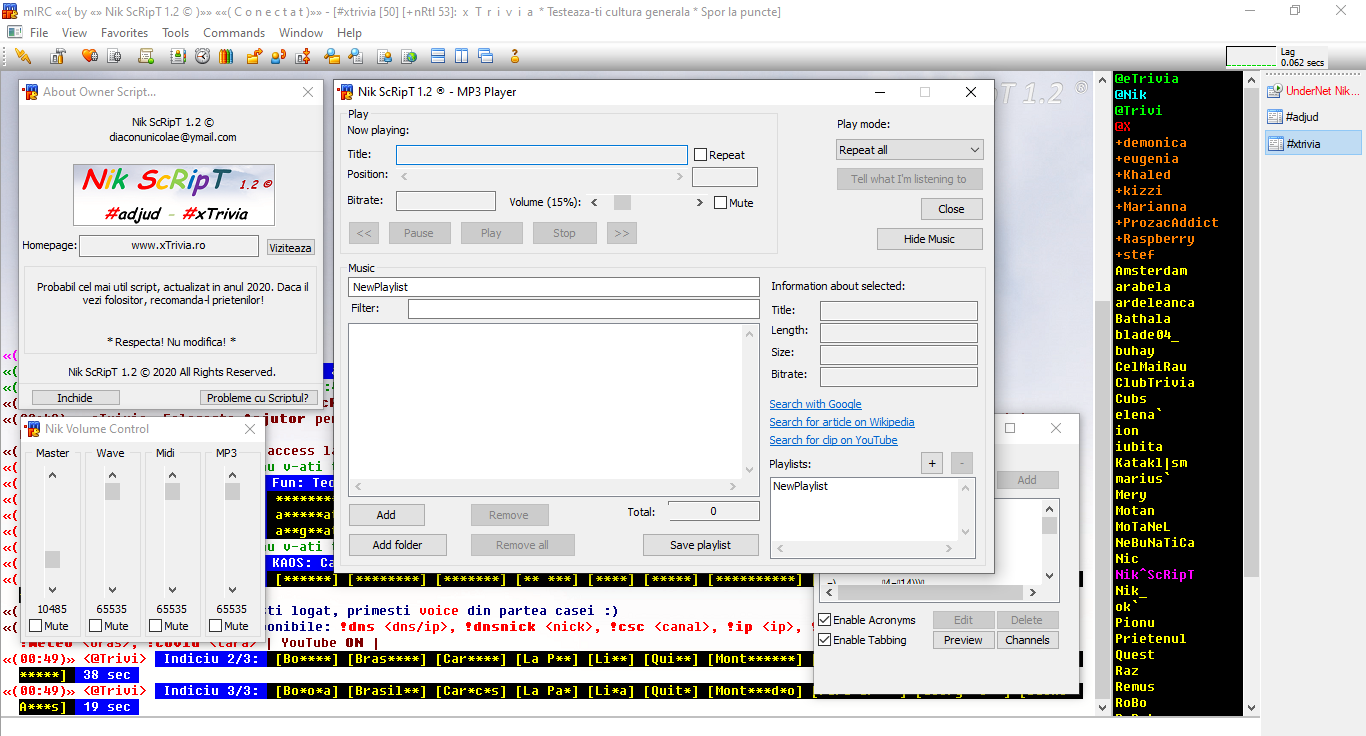
Task: Click the Connect lightning bolt toolbar icon
Action: pyautogui.click(x=22, y=56)
